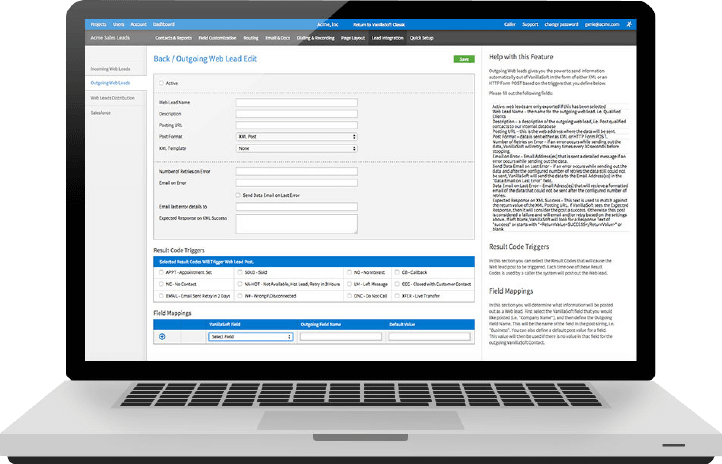722x464 pixels.
Task: Check EMAIL - Email Sent Retry checkbox
Action: pyautogui.click(x=161, y=296)
